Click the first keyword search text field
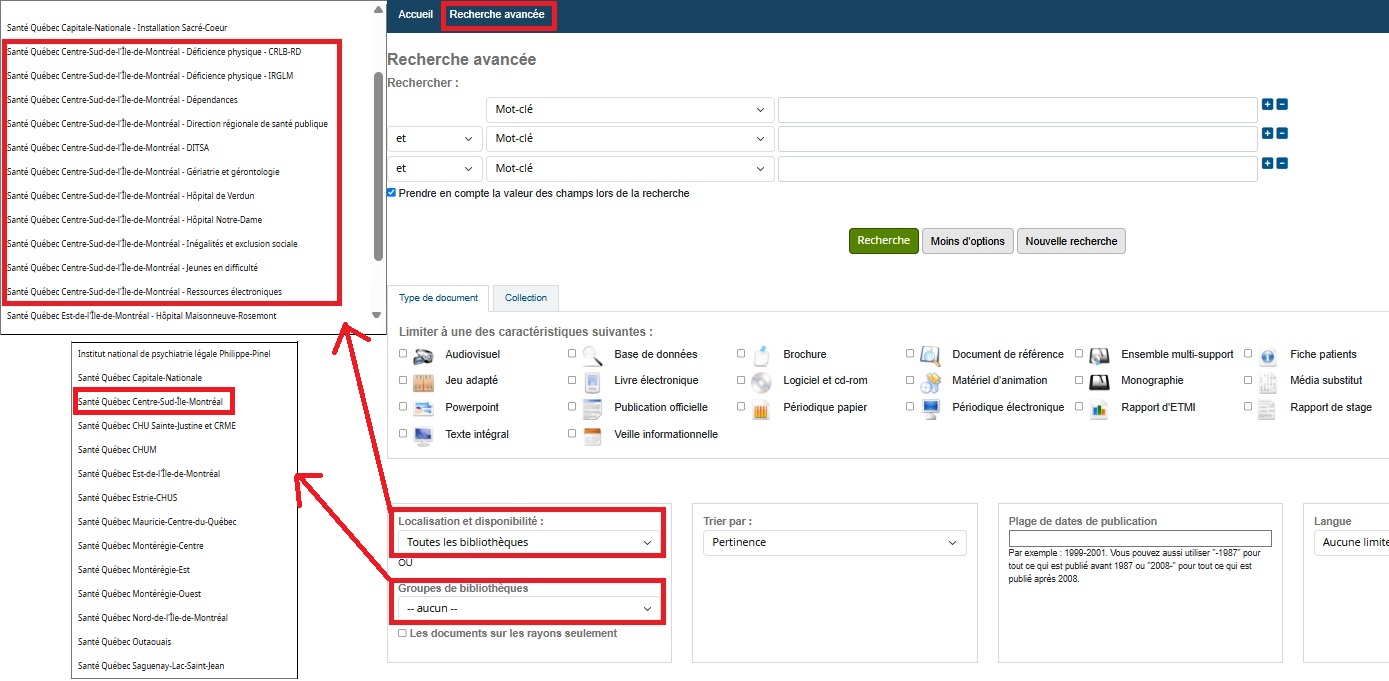The image size is (1389, 681). pos(1017,110)
